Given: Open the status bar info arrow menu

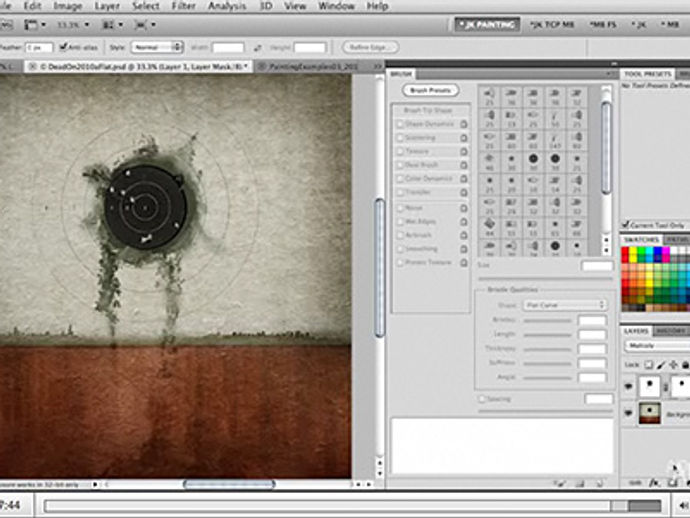Looking at the screenshot, I should 95,485.
